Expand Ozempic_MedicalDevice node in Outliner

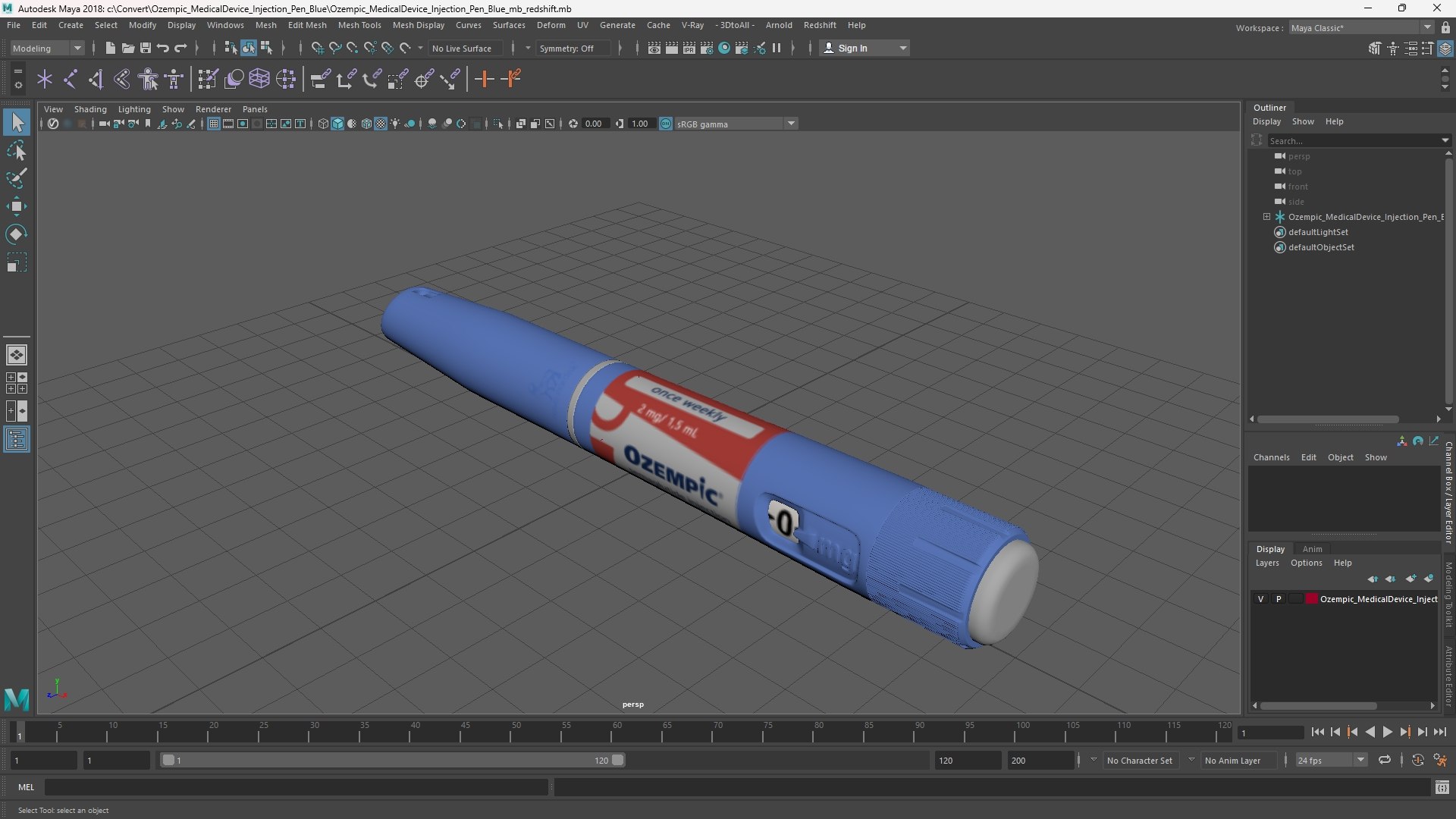click(1266, 217)
